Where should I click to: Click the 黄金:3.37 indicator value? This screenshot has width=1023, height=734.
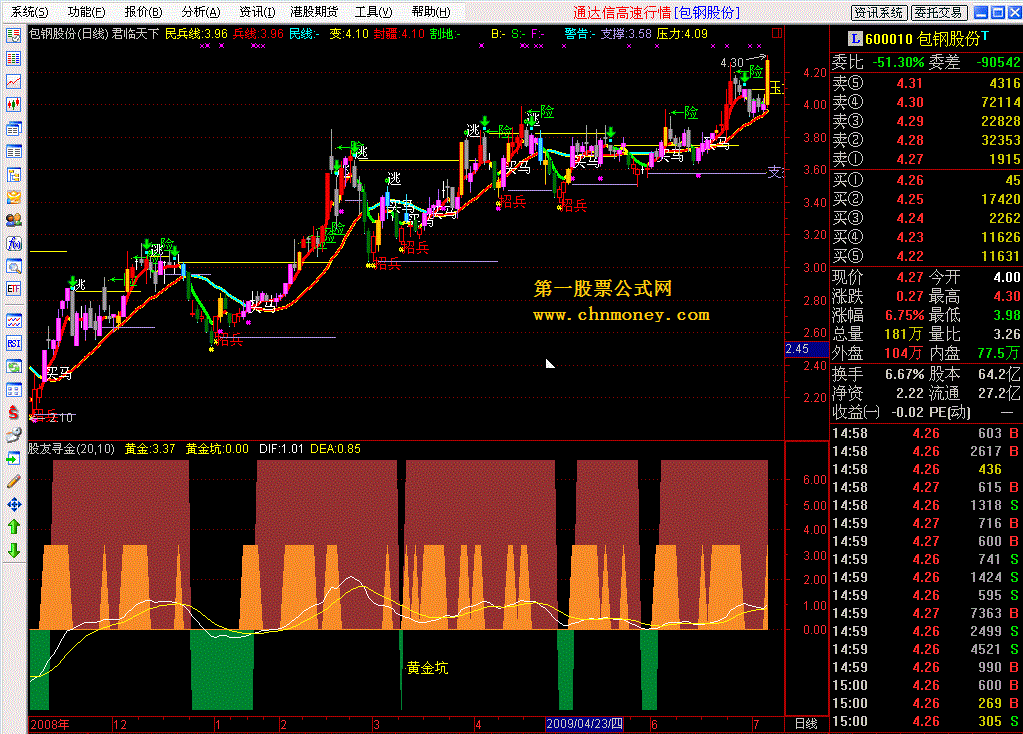[150, 449]
